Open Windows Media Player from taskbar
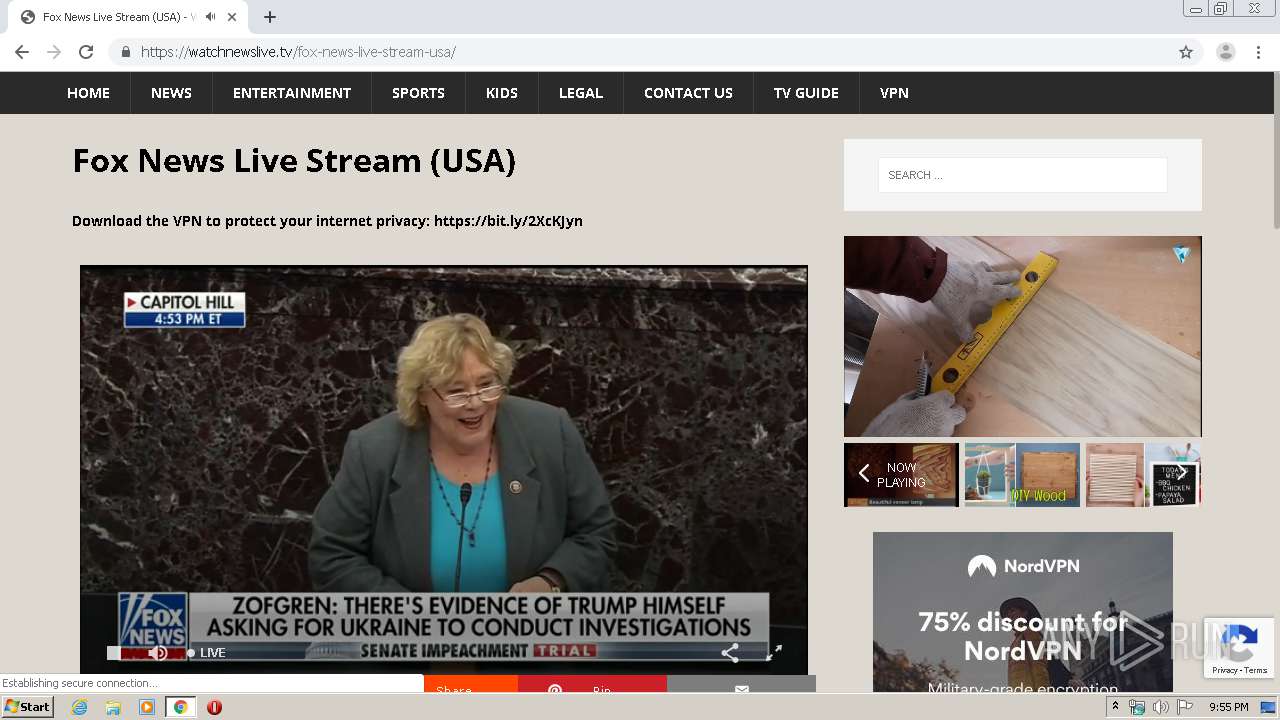This screenshot has height=720, width=1280. tap(147, 707)
